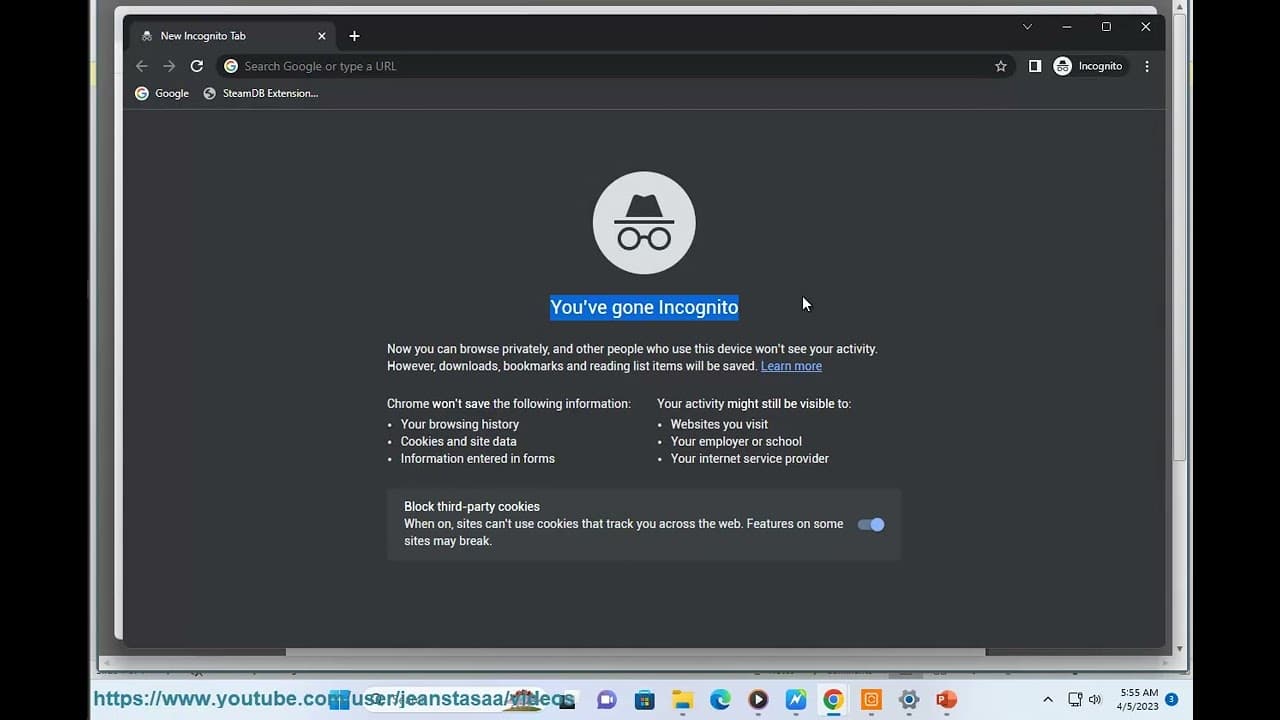
Task: Open the Google bookmark
Action: (162, 93)
